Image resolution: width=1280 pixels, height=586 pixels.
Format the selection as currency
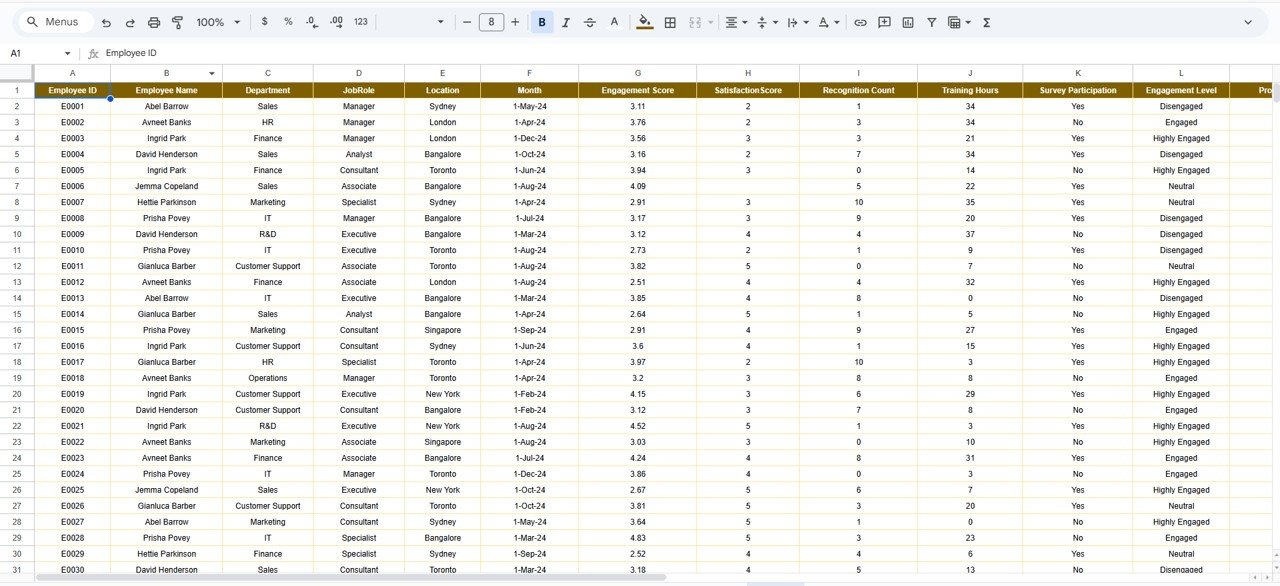[264, 21]
